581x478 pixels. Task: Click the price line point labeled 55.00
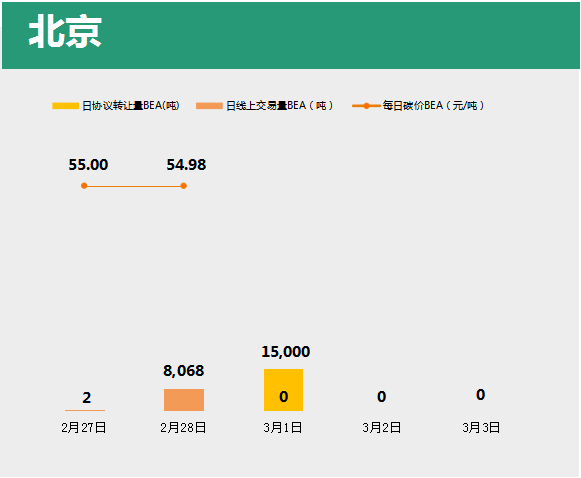[x=84, y=186]
